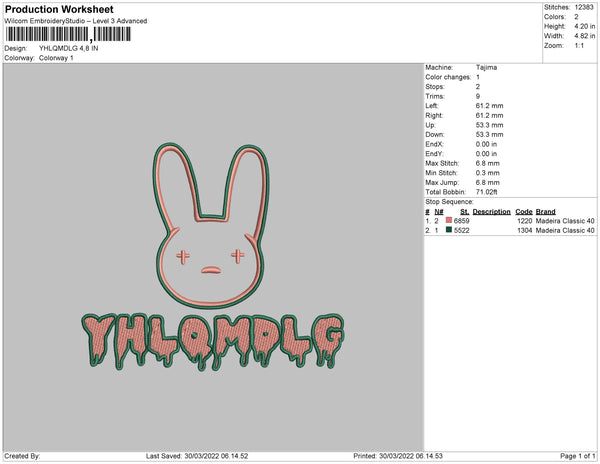Screen dimensions: 600x464
Task: Click the bunny embroidery design preview
Action: pyautogui.click(x=212, y=226)
